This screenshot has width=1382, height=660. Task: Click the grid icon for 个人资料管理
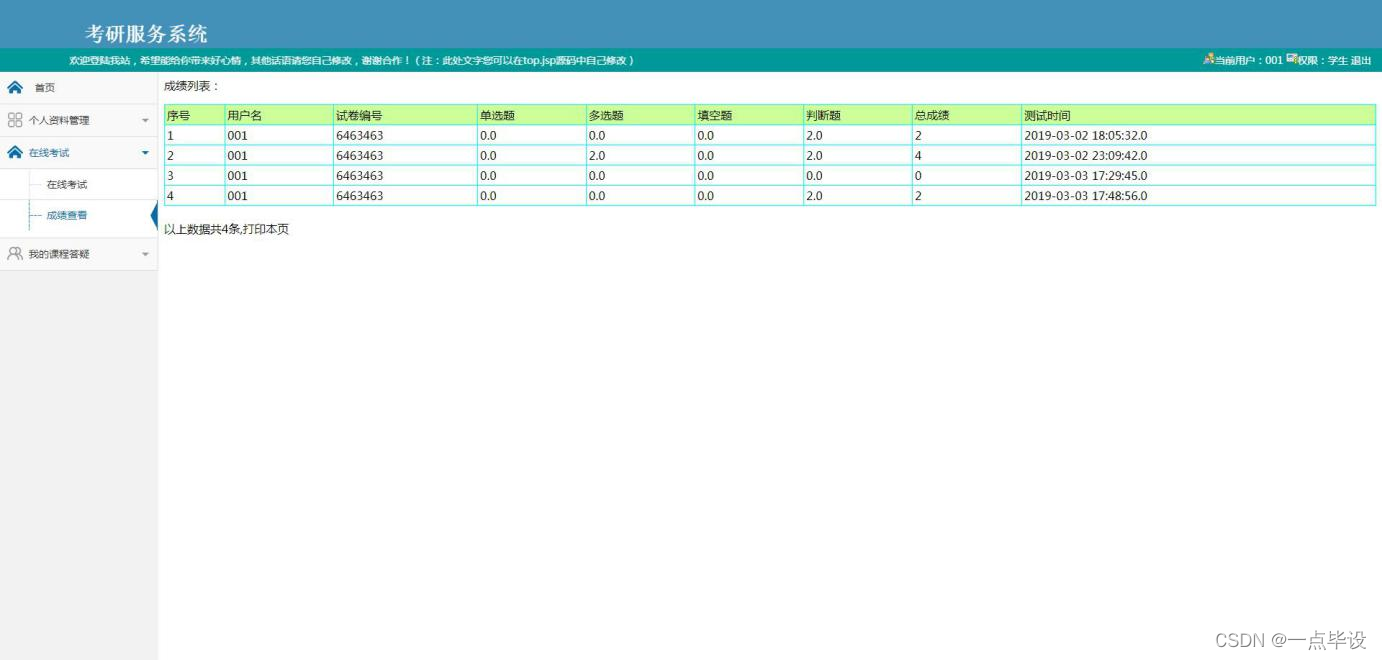(15, 120)
